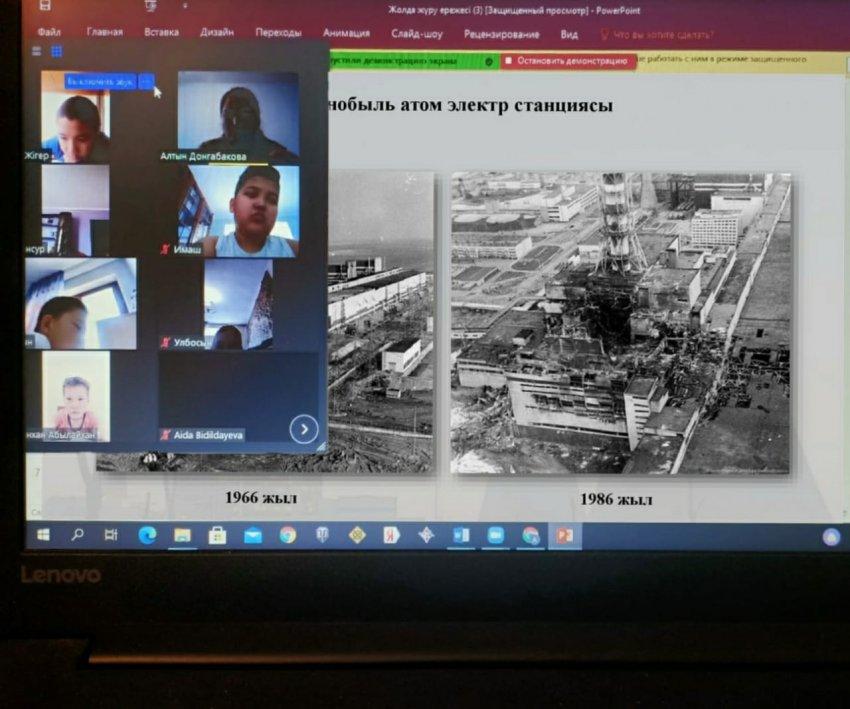This screenshot has width=850, height=709.
Task: Switch to PowerPoint icon in taskbar
Action: pos(565,535)
